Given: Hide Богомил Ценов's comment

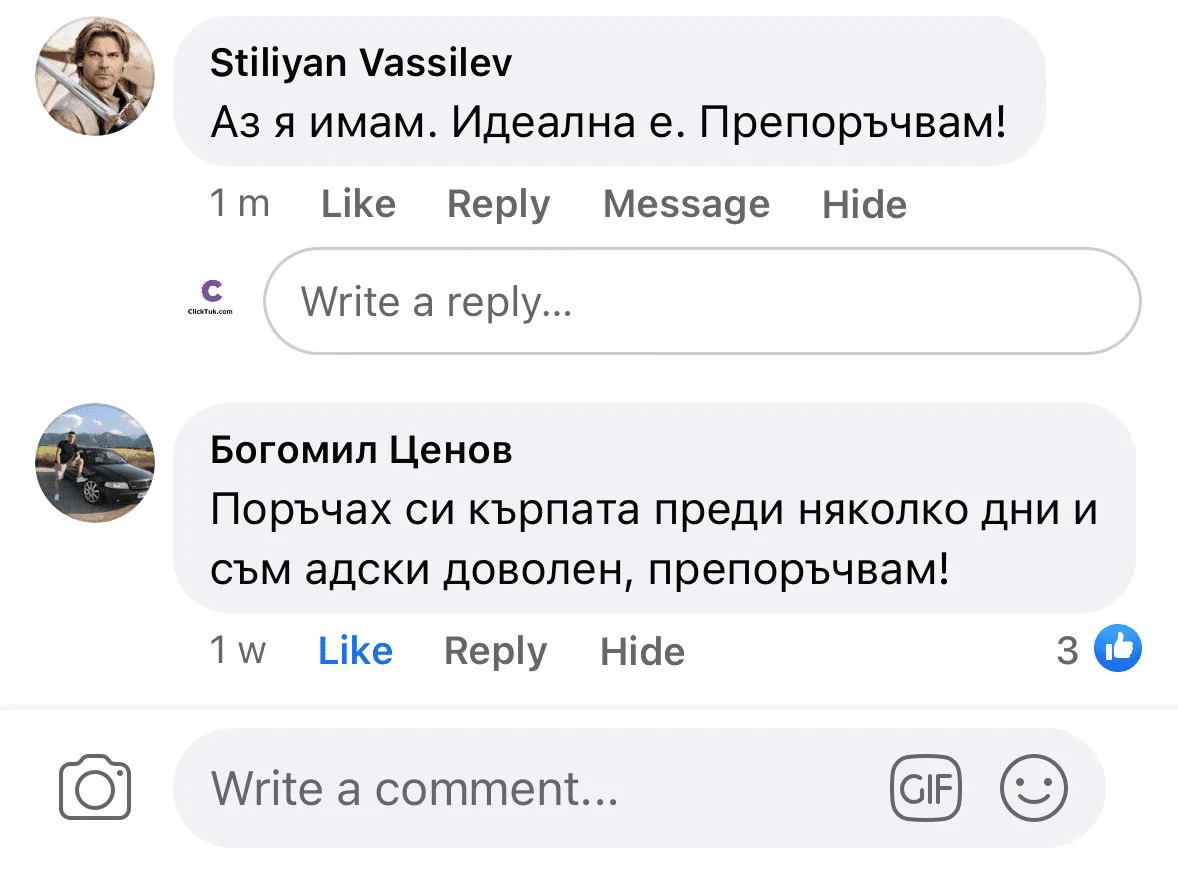Looking at the screenshot, I should pyautogui.click(x=641, y=650).
